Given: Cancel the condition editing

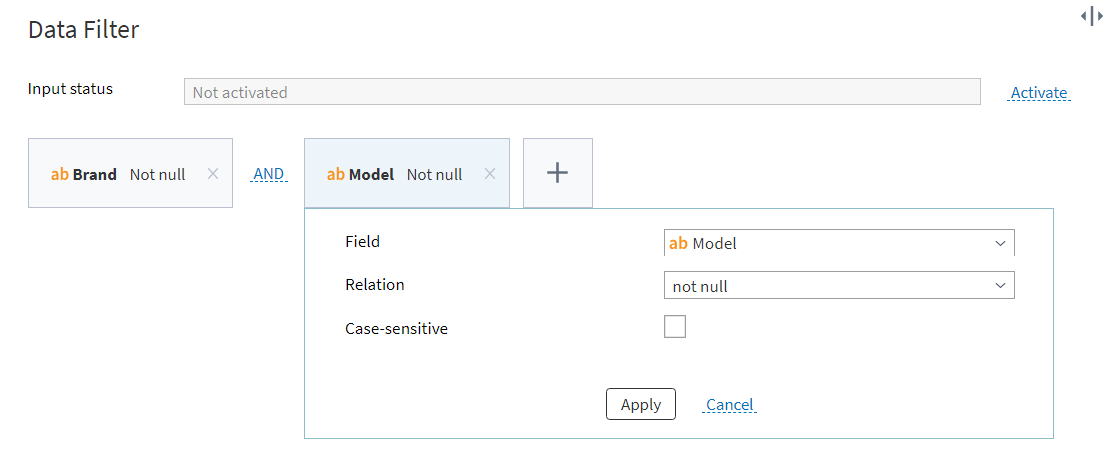Looking at the screenshot, I should (730, 405).
